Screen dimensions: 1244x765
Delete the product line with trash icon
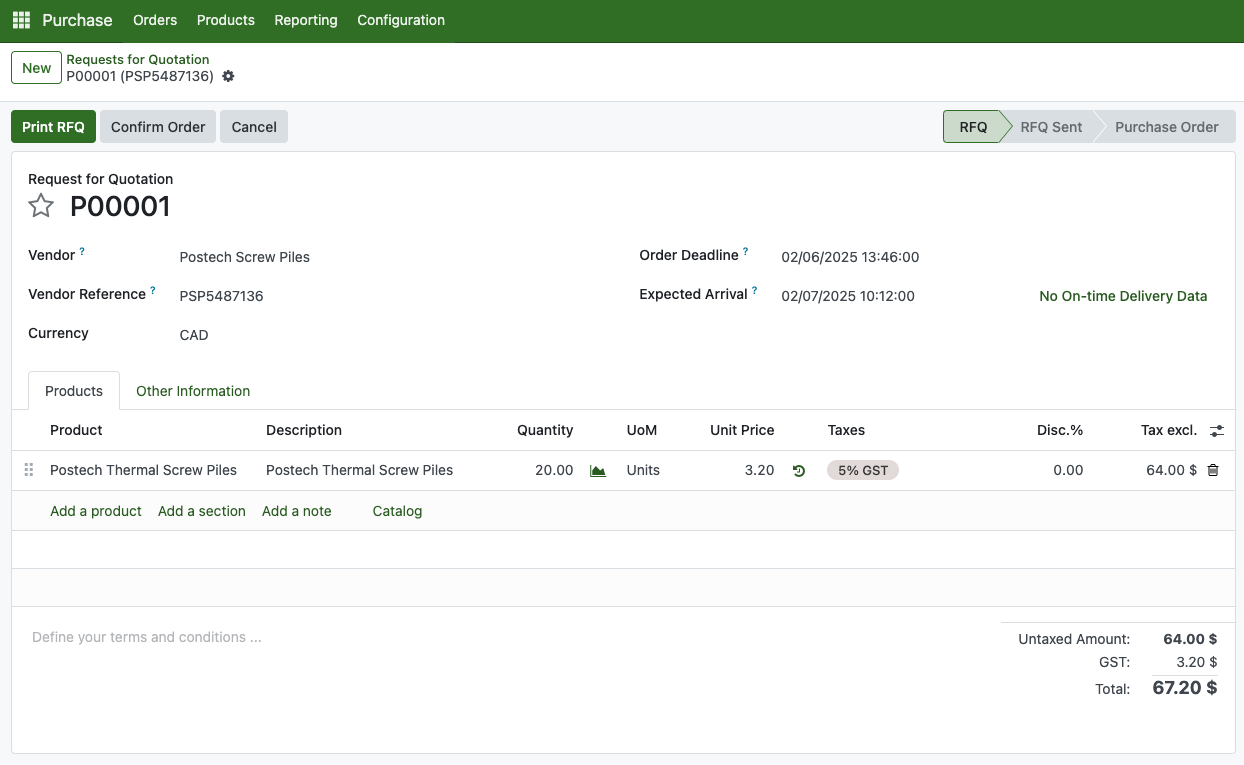coord(1213,470)
